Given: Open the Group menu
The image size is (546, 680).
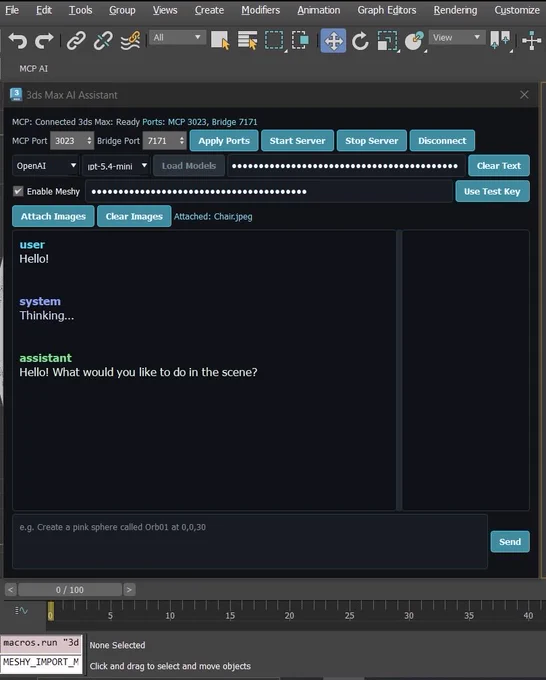Looking at the screenshot, I should pyautogui.click(x=122, y=10).
